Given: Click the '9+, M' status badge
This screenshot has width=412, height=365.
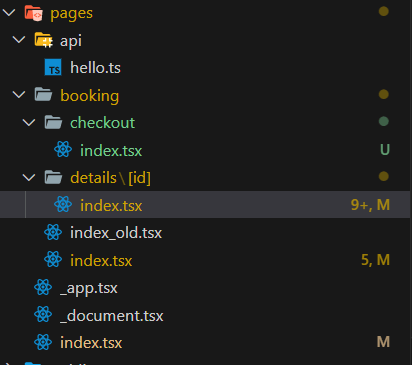Looking at the screenshot, I should tap(370, 205).
